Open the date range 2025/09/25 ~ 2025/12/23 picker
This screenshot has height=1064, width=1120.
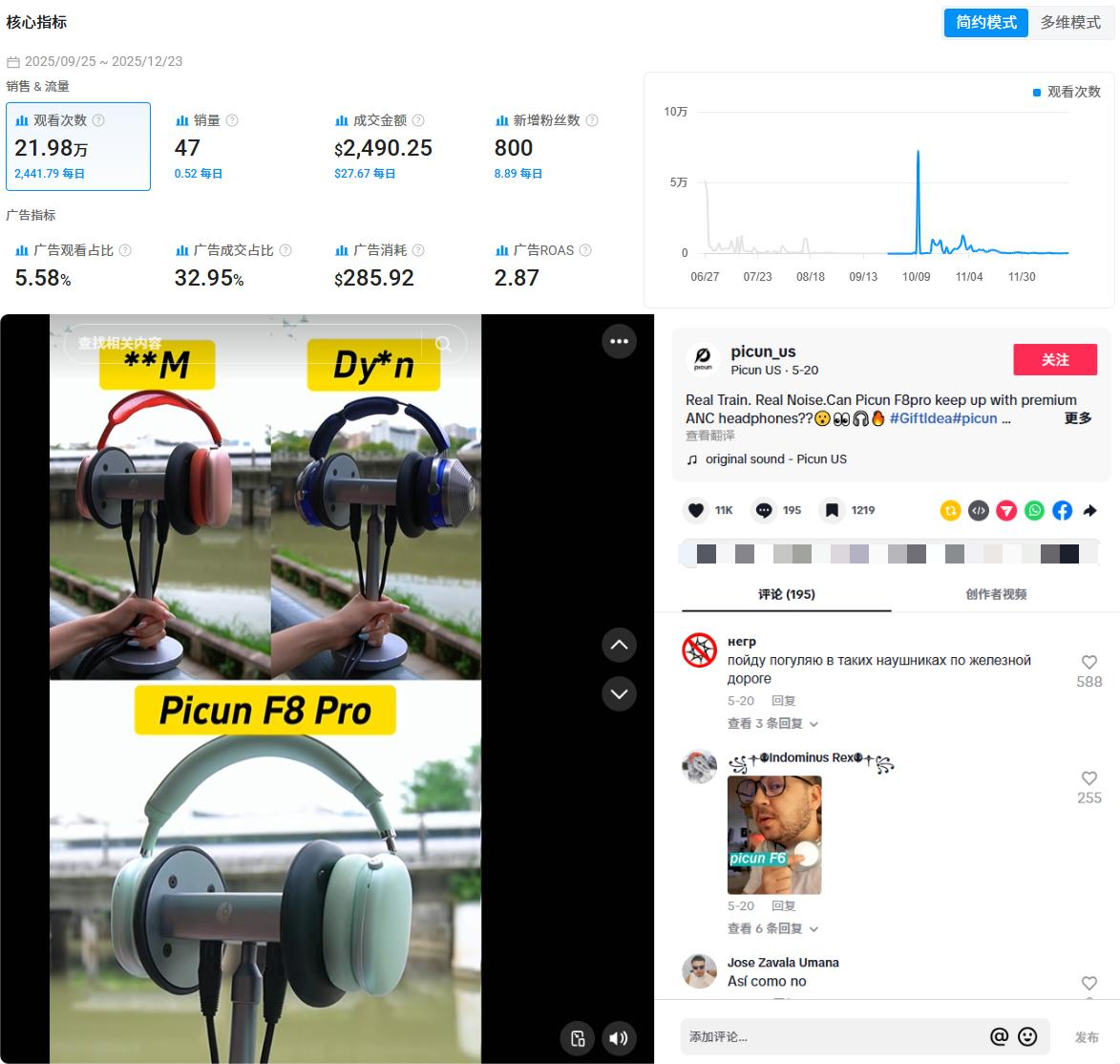(x=95, y=61)
